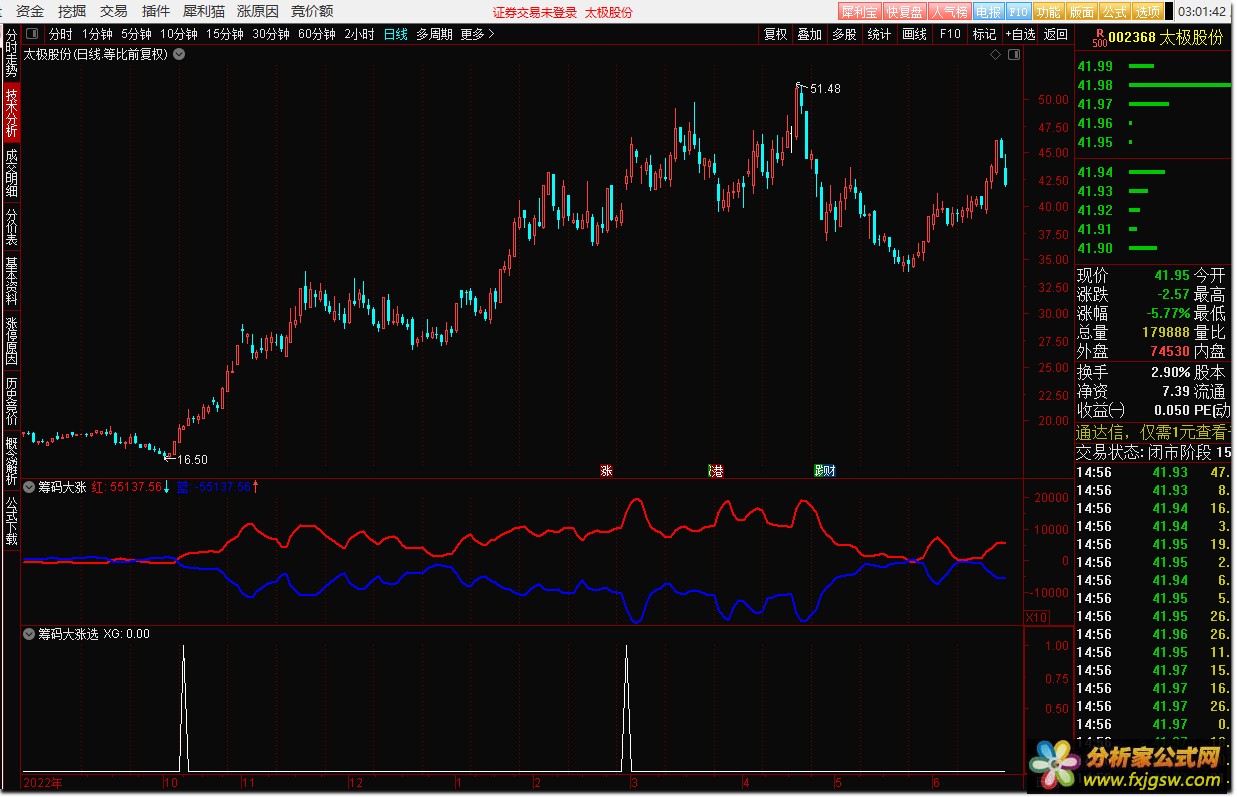The height and width of the screenshot is (797, 1237).
Task: Open the 竞价额 menu
Action: 311,12
